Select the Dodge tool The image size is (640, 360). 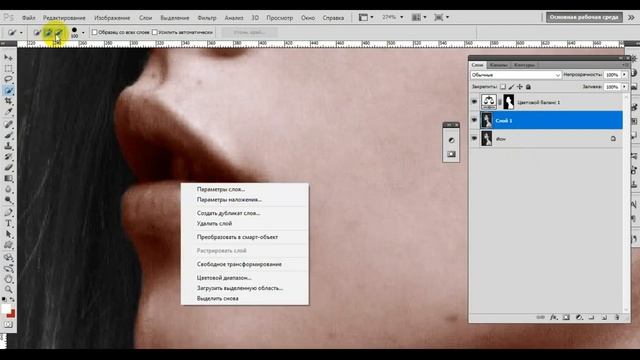(x=8, y=200)
